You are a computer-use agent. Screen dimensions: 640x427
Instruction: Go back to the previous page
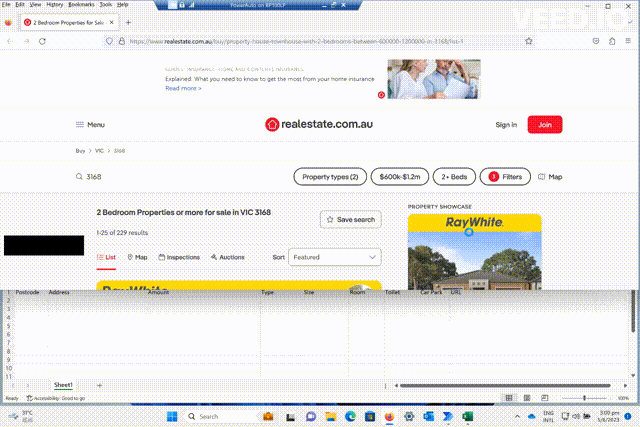tap(10, 41)
